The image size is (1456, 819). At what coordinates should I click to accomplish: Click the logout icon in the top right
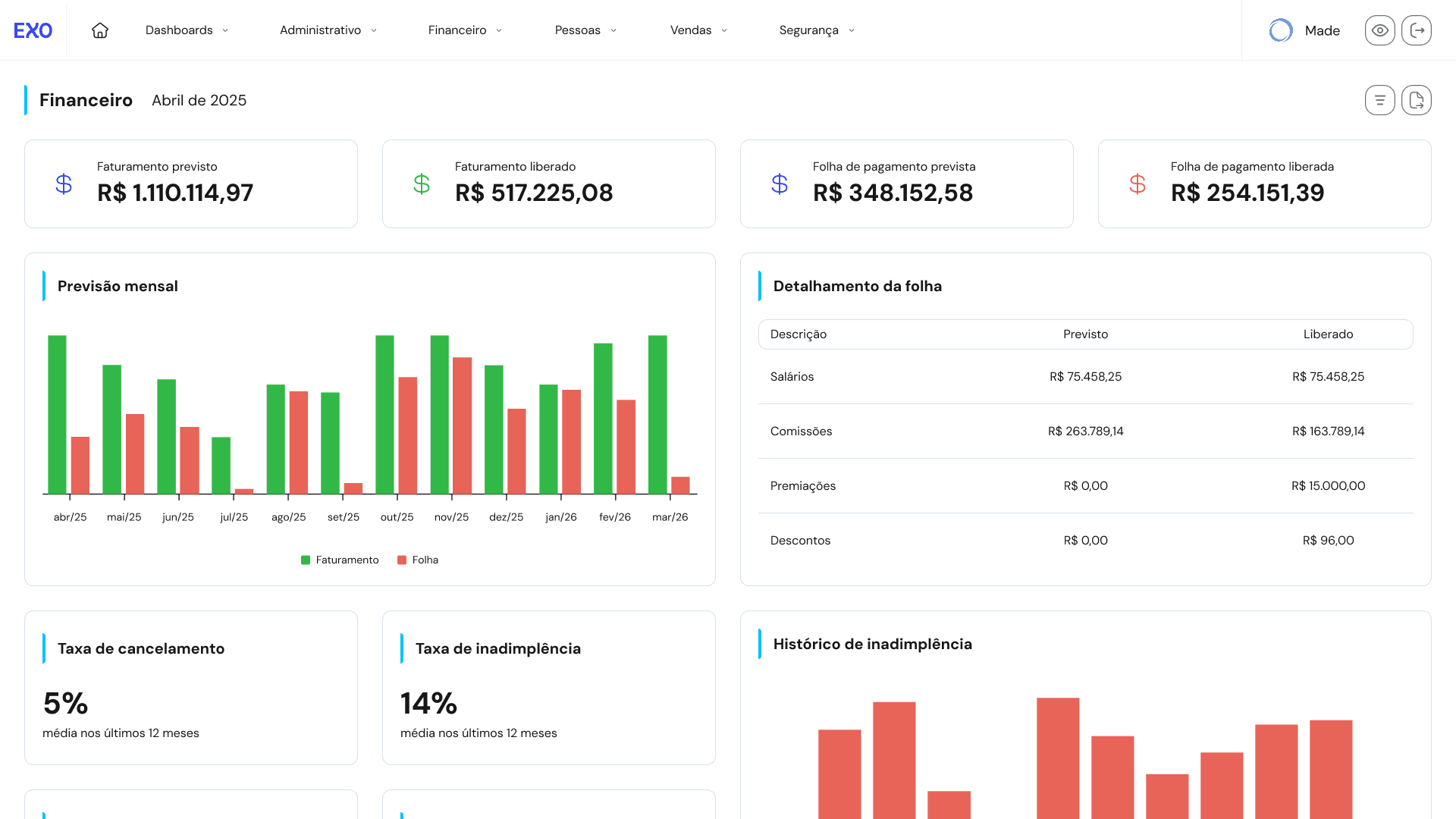[x=1417, y=30]
